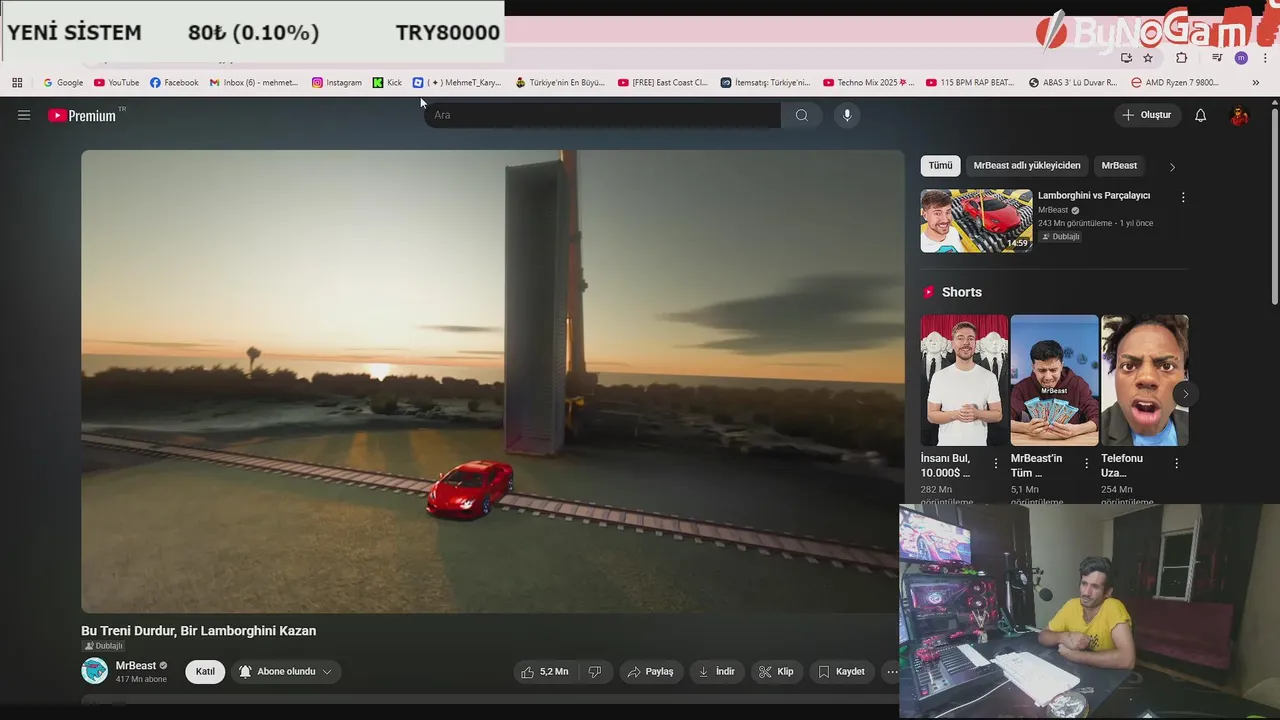Open Türkiye'nin En Büyü bookmark
The image size is (1280, 720).
[560, 83]
